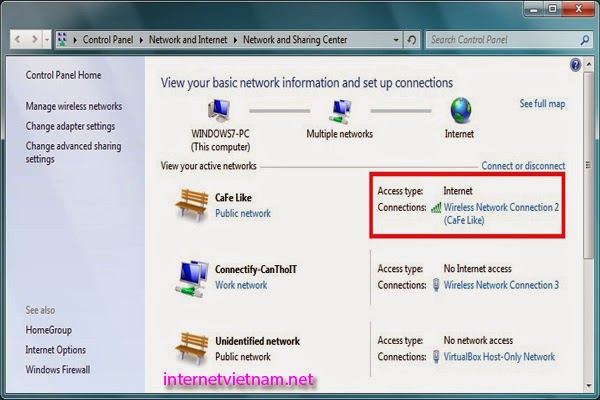Viewport: 600px width, 400px height.
Task: Click the green signal bars icon
Action: click(x=436, y=208)
